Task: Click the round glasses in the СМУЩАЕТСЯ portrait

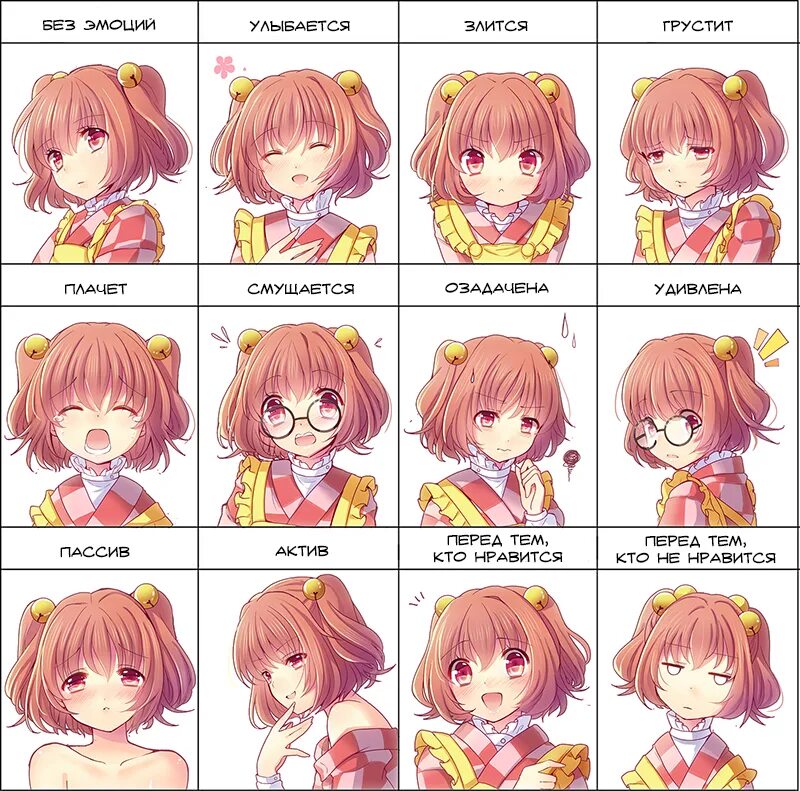Action: click(301, 419)
